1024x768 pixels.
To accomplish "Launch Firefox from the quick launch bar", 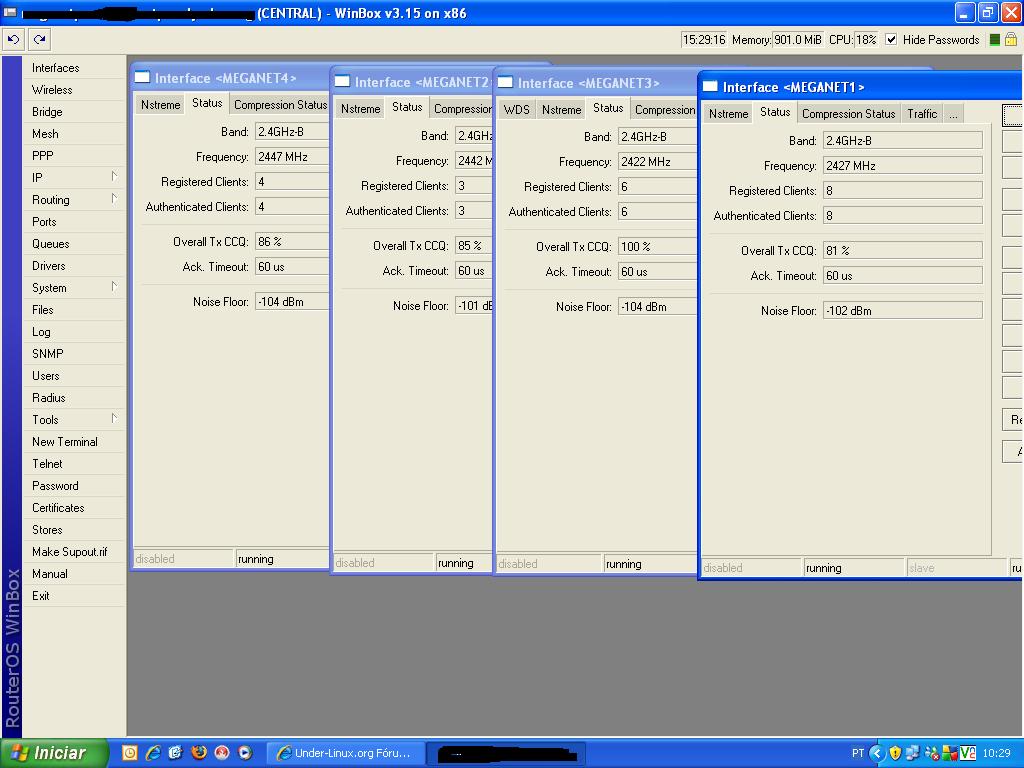I will (199, 753).
